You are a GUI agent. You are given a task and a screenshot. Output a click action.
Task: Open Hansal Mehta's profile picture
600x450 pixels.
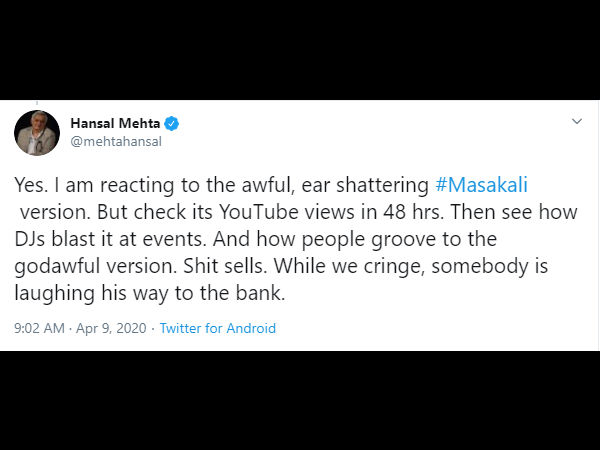click(x=37, y=133)
